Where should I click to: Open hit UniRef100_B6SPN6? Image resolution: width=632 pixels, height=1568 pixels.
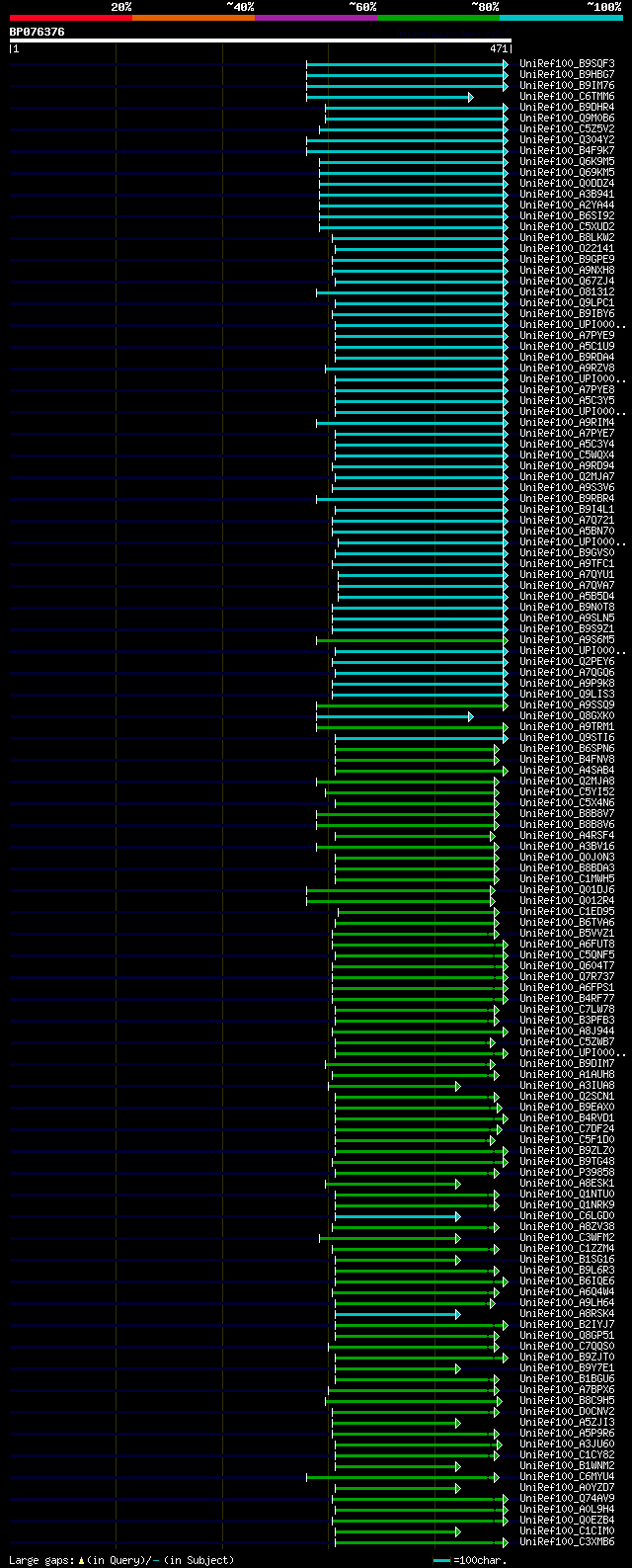coord(567,749)
